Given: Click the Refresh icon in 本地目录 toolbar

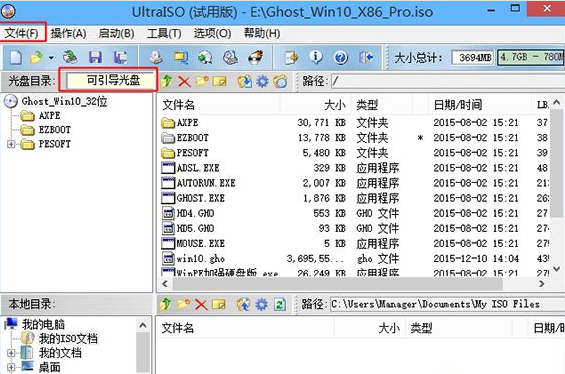Looking at the screenshot, I should coord(280,305).
